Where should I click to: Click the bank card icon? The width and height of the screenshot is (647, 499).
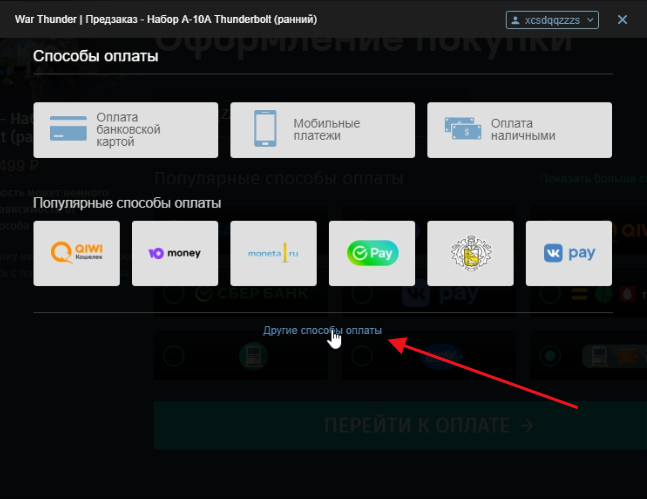(x=68, y=128)
